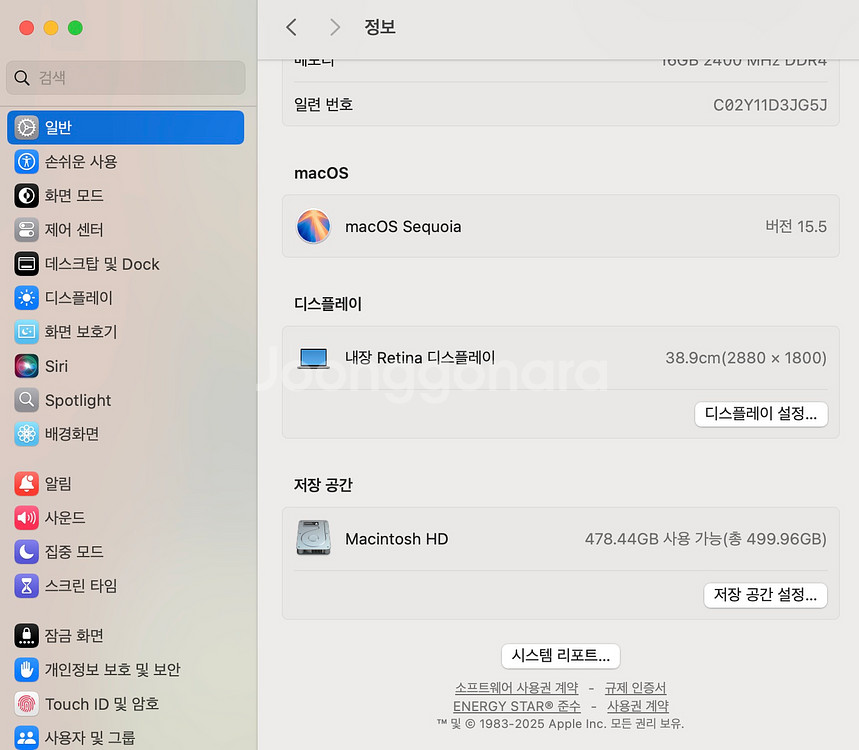Image resolution: width=859 pixels, height=750 pixels.
Task: Click 내장 Retina 디스플레이 label
Action: 420,358
